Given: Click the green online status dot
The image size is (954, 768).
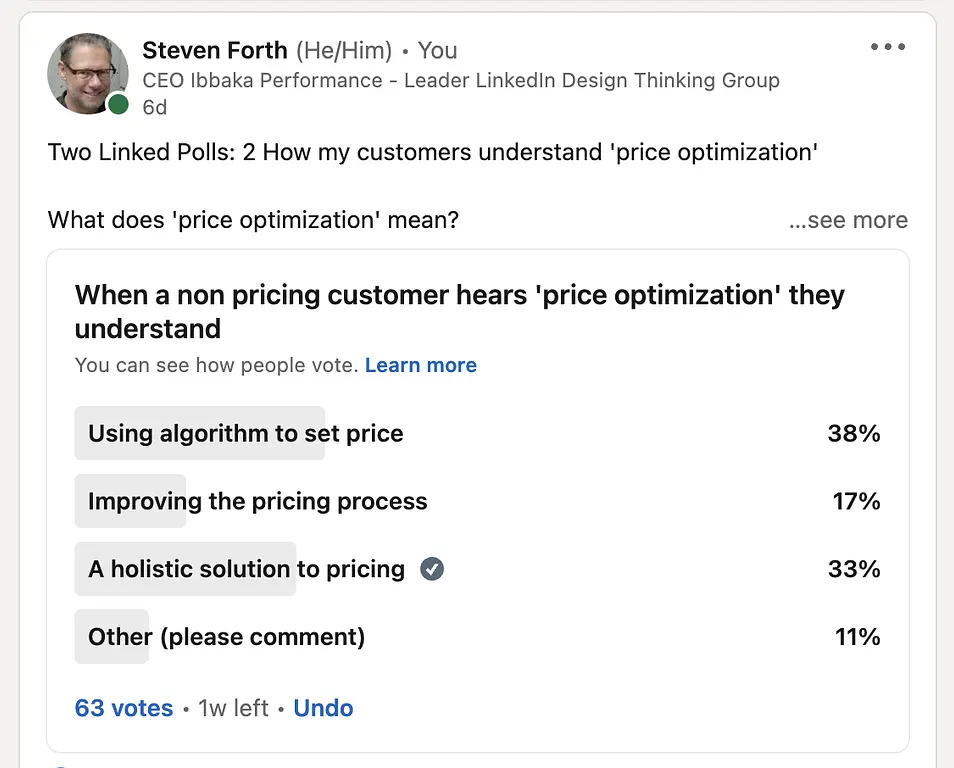Looking at the screenshot, I should click(118, 104).
